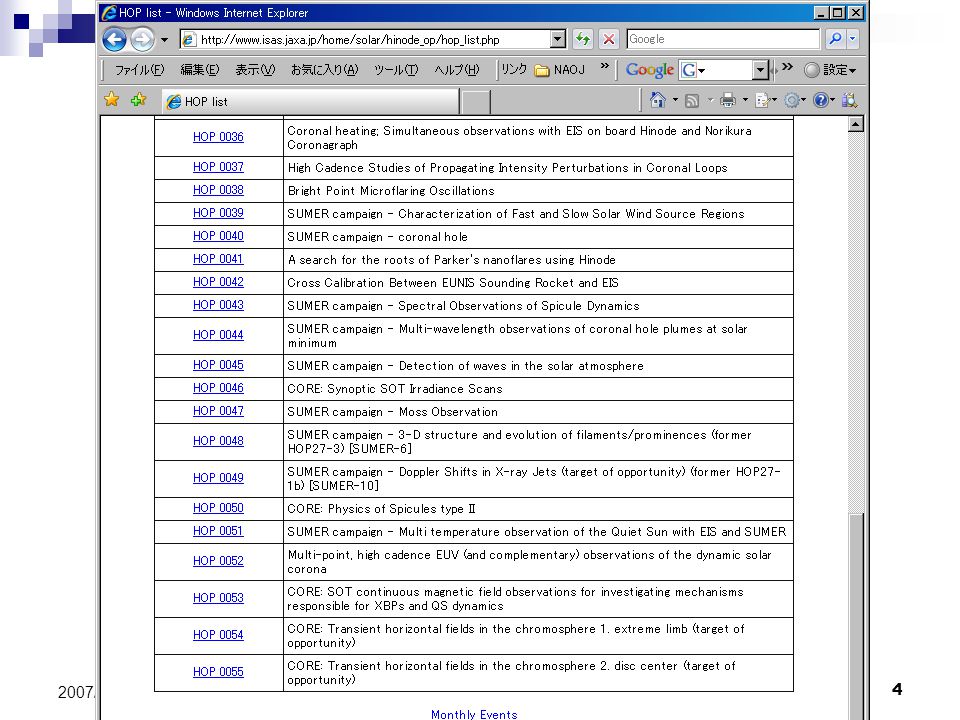
Task: Open the HOP 0048 link
Action: [218, 441]
